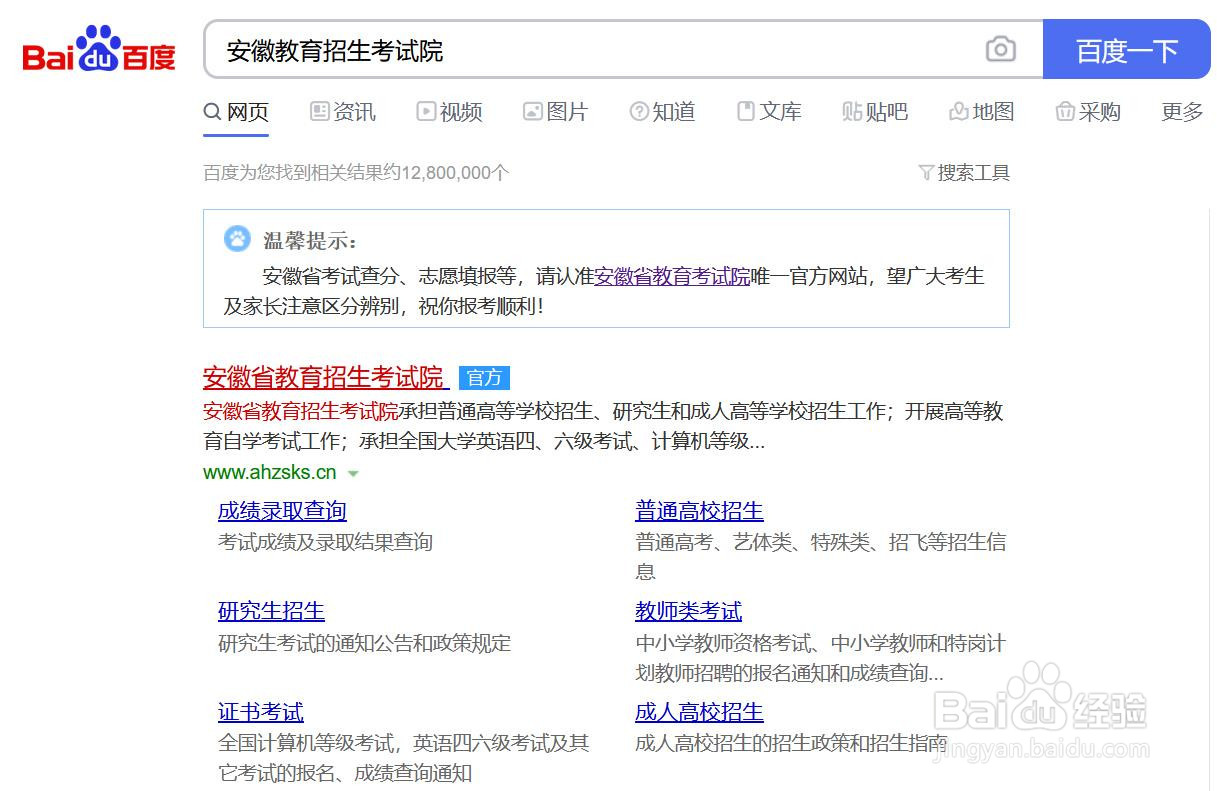Open the 普通高校招生 sublink
Viewport: 1217px width, 791px height.
[699, 511]
